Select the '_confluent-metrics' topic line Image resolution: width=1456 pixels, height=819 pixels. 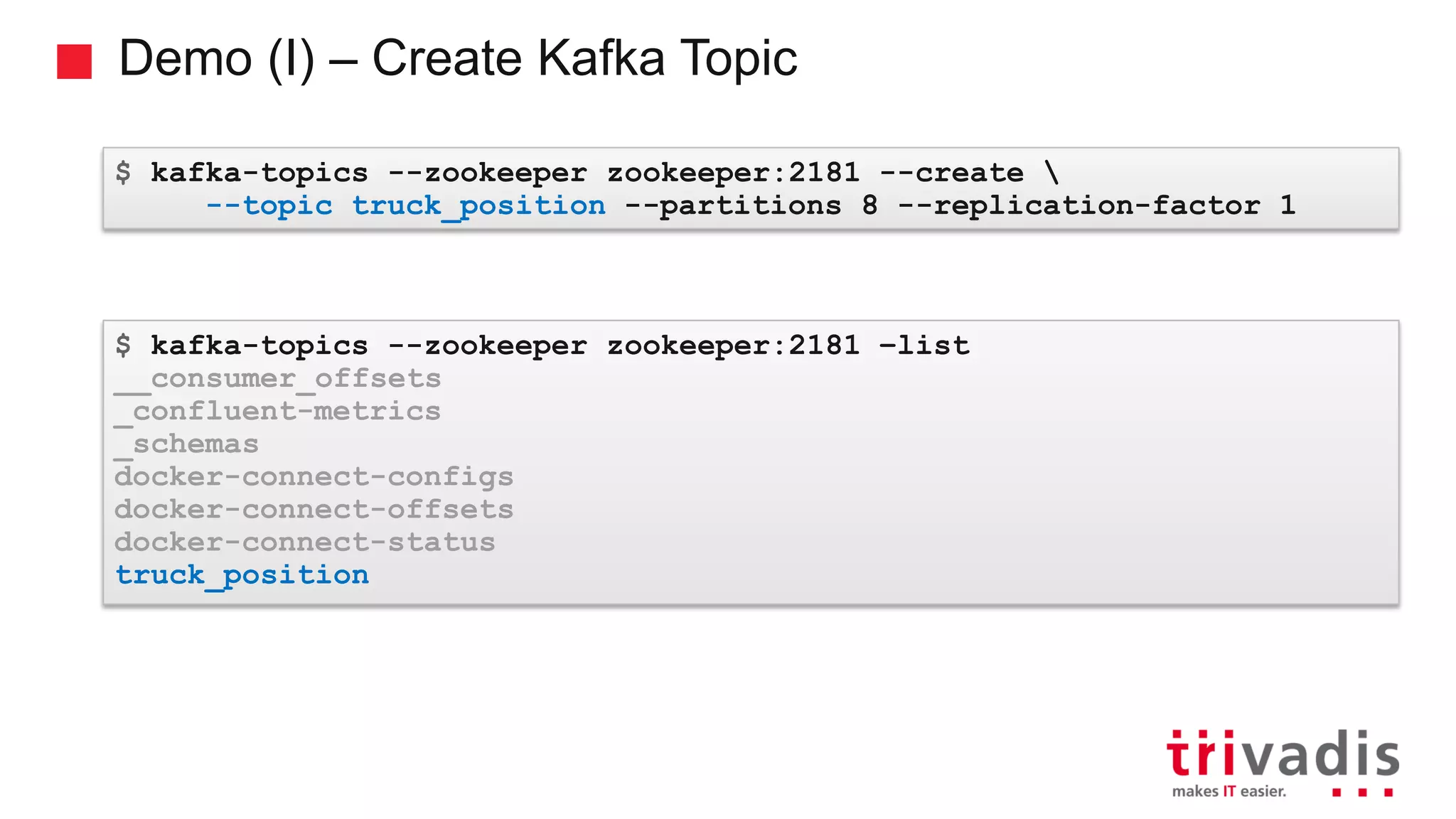tap(278, 412)
